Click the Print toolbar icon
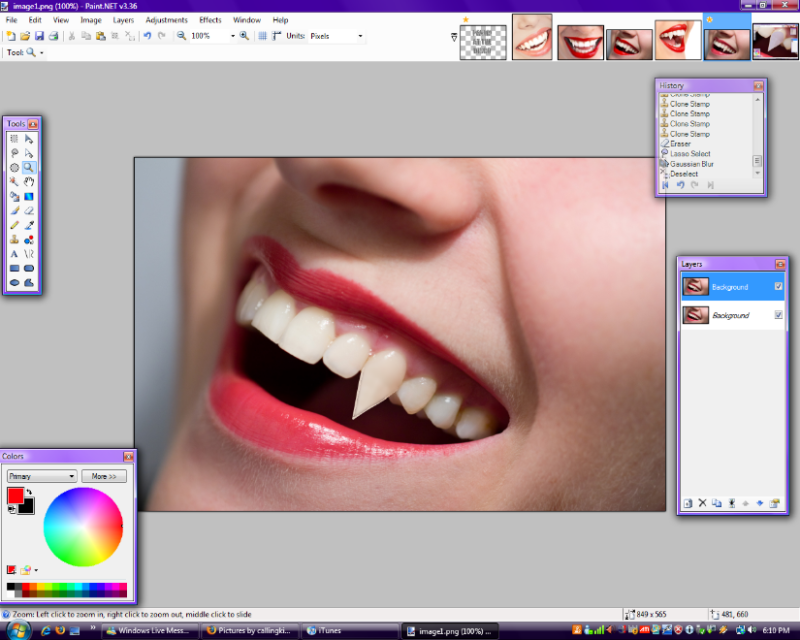 [54, 36]
